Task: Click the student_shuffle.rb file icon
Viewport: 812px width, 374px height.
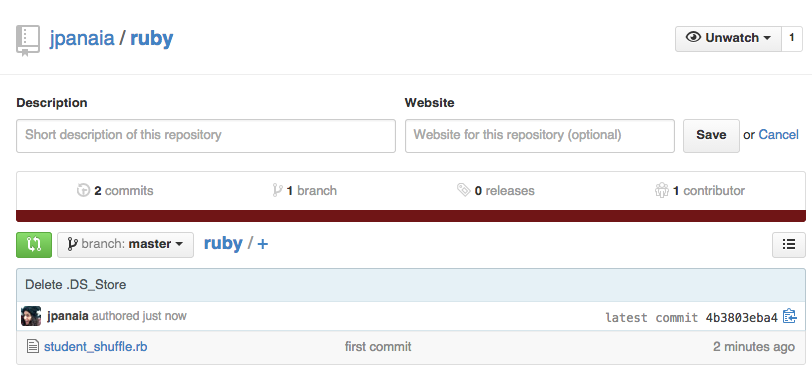Action: pos(33,347)
